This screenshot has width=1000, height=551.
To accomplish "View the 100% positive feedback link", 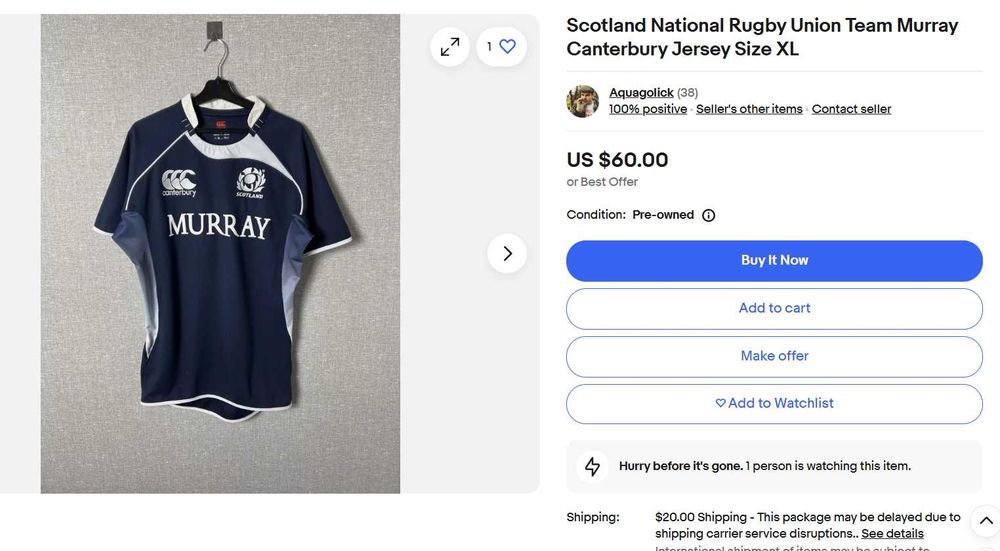I will 648,109.
